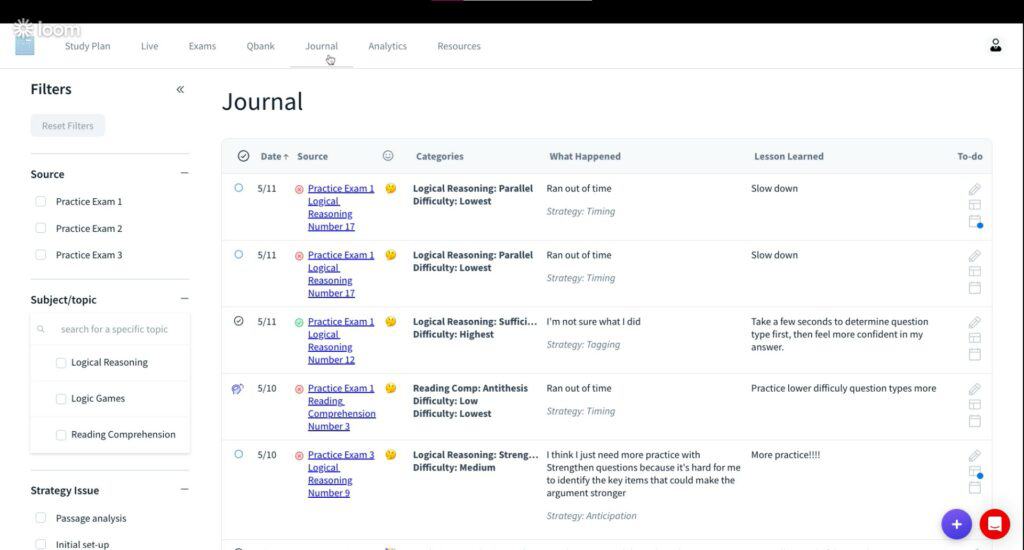
Task: Check the Logic Games topic filter
Action: pos(61,398)
